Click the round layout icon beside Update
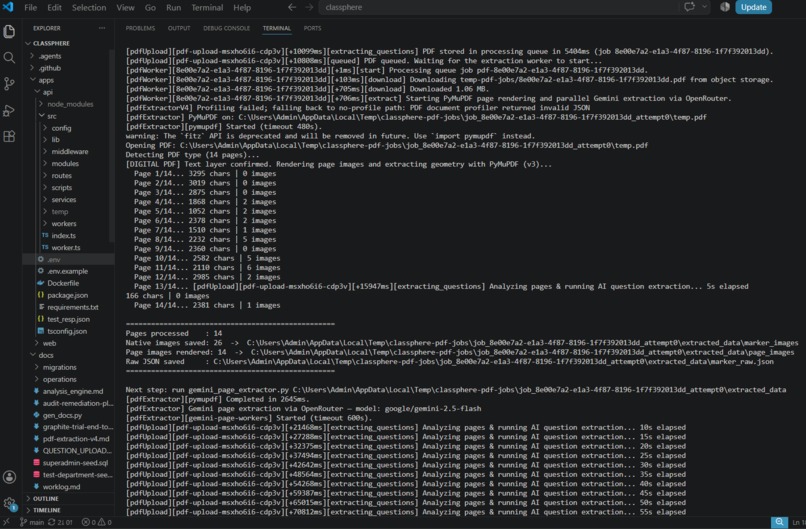The width and height of the screenshot is (806, 529). [x=725, y=7]
